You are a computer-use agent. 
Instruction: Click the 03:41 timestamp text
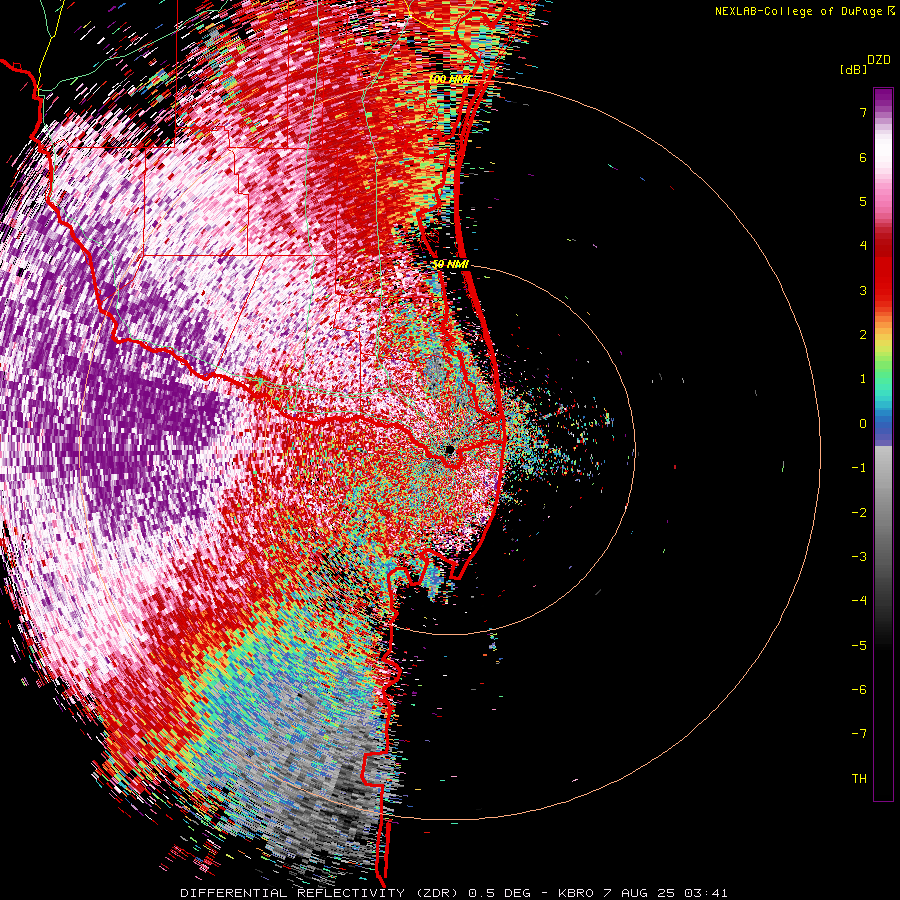[708, 893]
